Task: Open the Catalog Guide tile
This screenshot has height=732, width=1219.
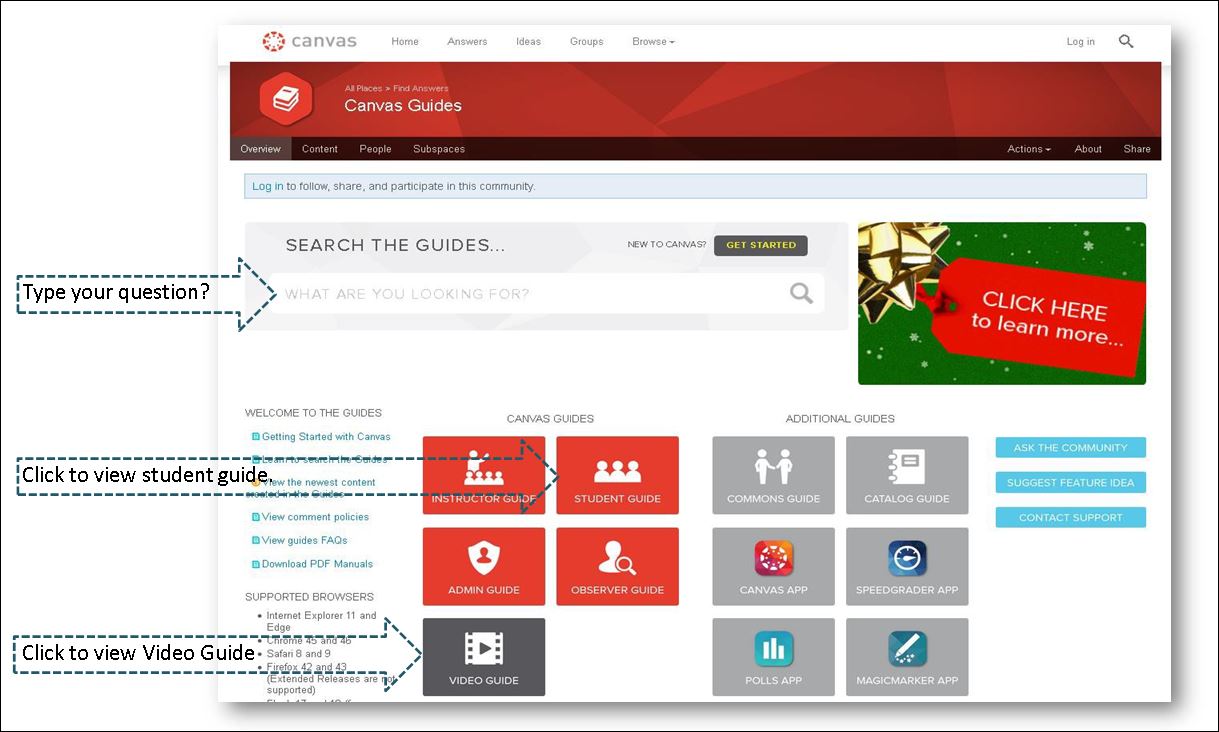Action: 907,475
